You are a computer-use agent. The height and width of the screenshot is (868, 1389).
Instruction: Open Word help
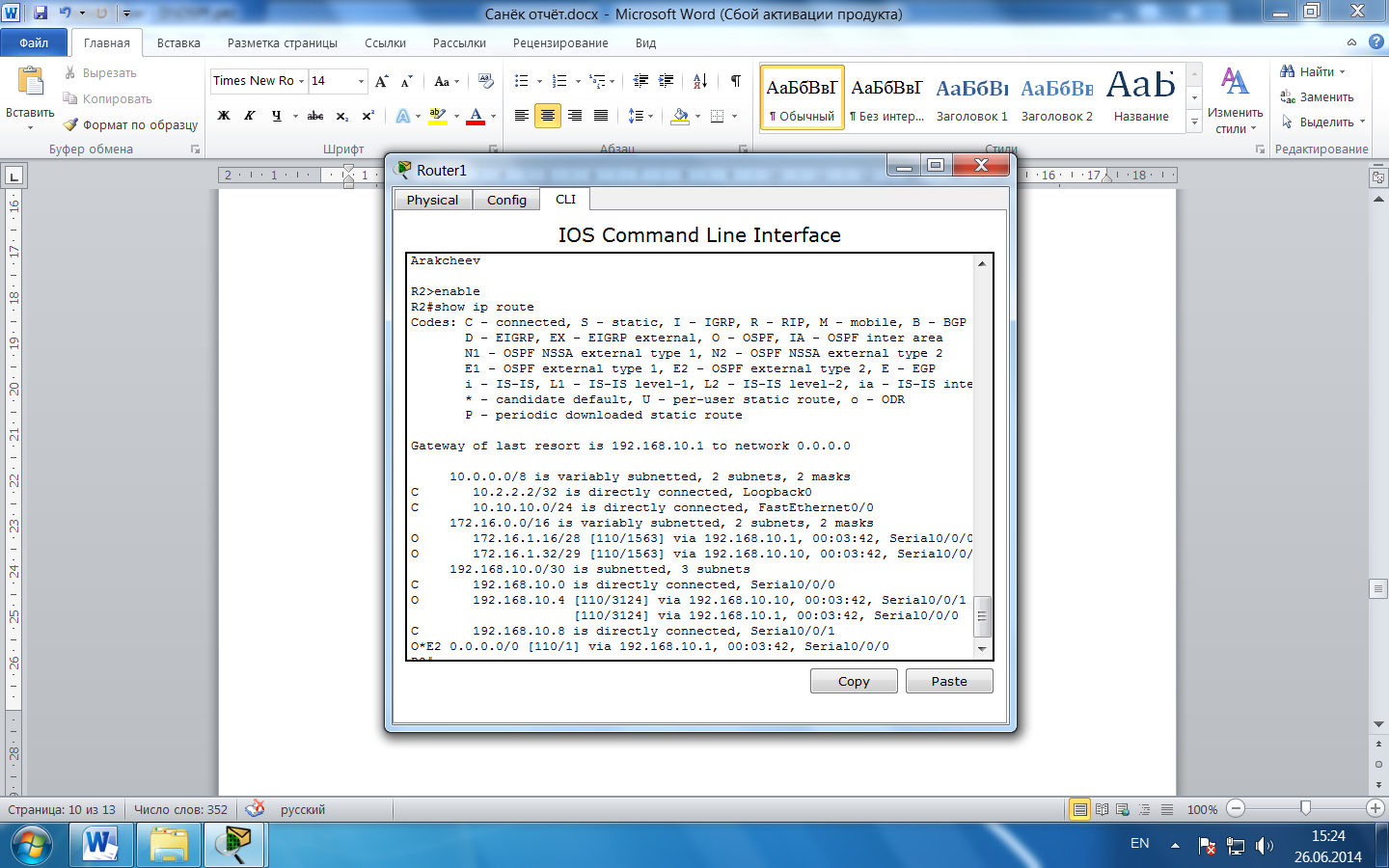click(1376, 42)
